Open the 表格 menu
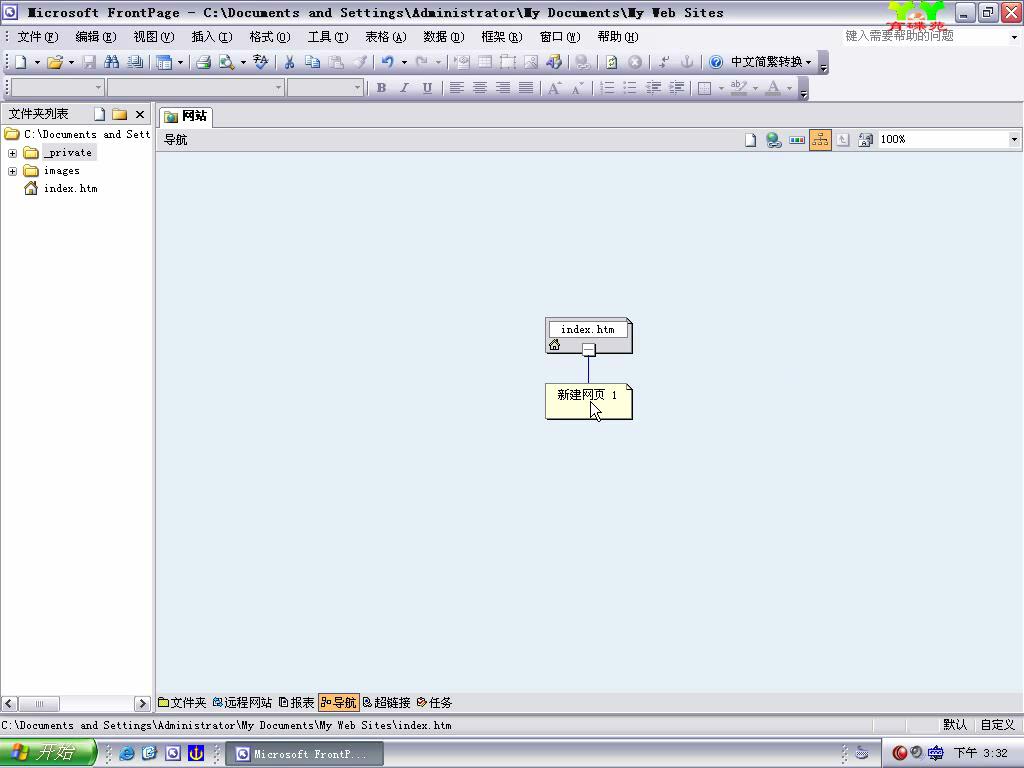This screenshot has height=768, width=1024. [385, 37]
